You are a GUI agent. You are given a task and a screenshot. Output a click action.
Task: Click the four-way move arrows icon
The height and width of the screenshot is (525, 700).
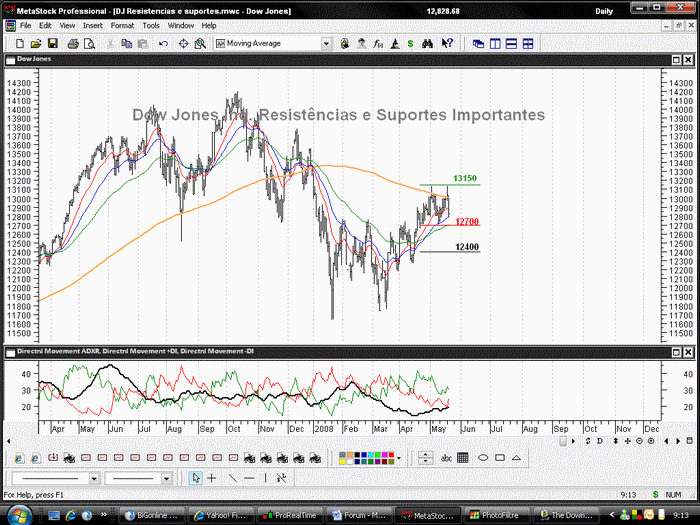coord(628,441)
